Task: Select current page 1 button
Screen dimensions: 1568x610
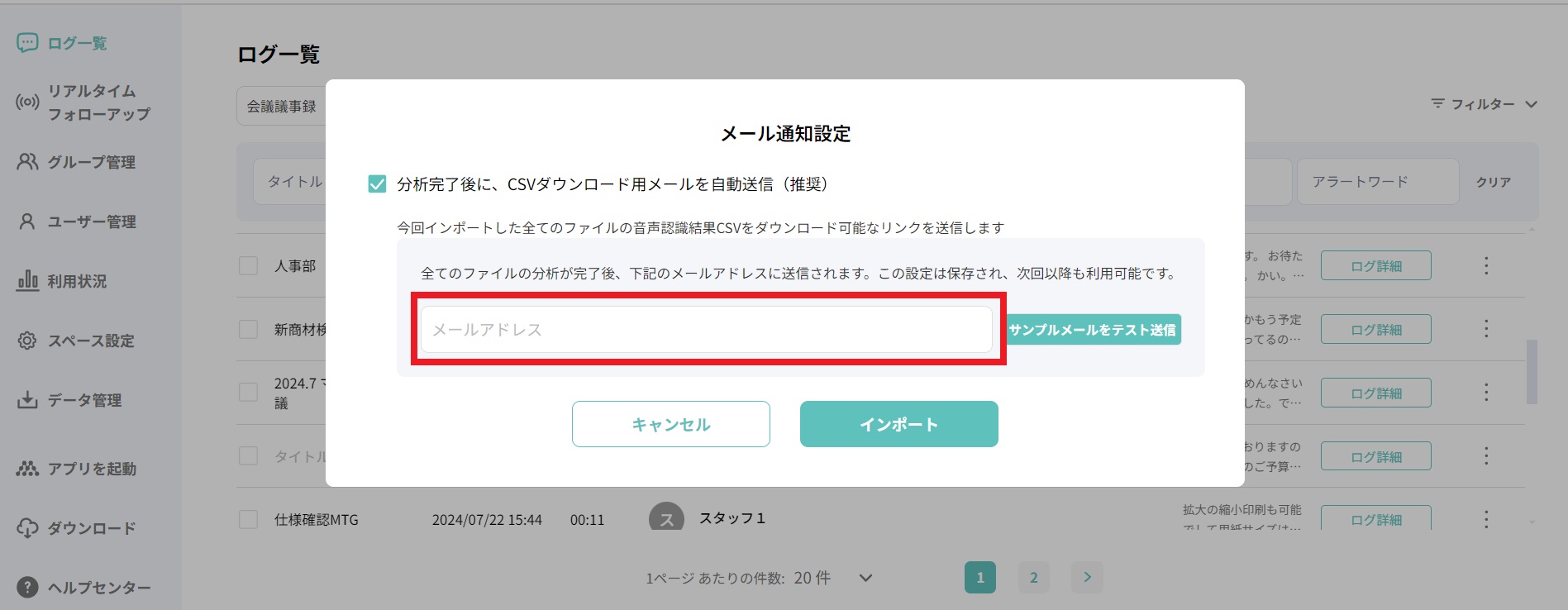Action: click(980, 578)
